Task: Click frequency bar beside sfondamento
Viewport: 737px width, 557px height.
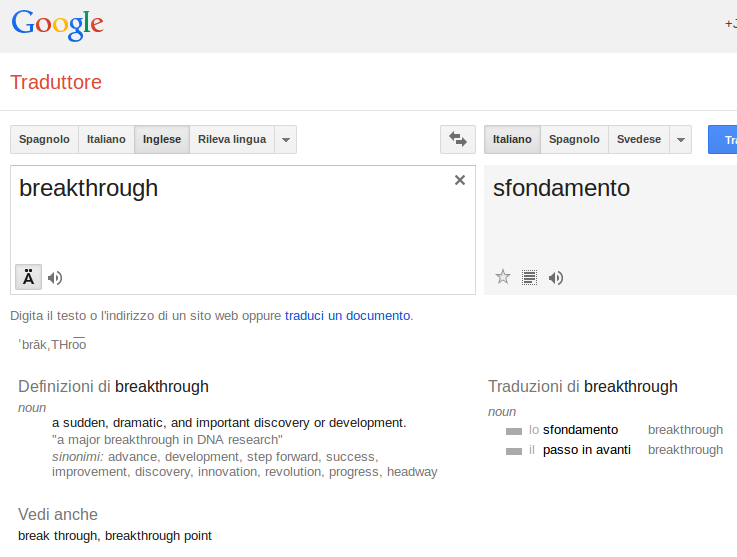Action: click(514, 431)
